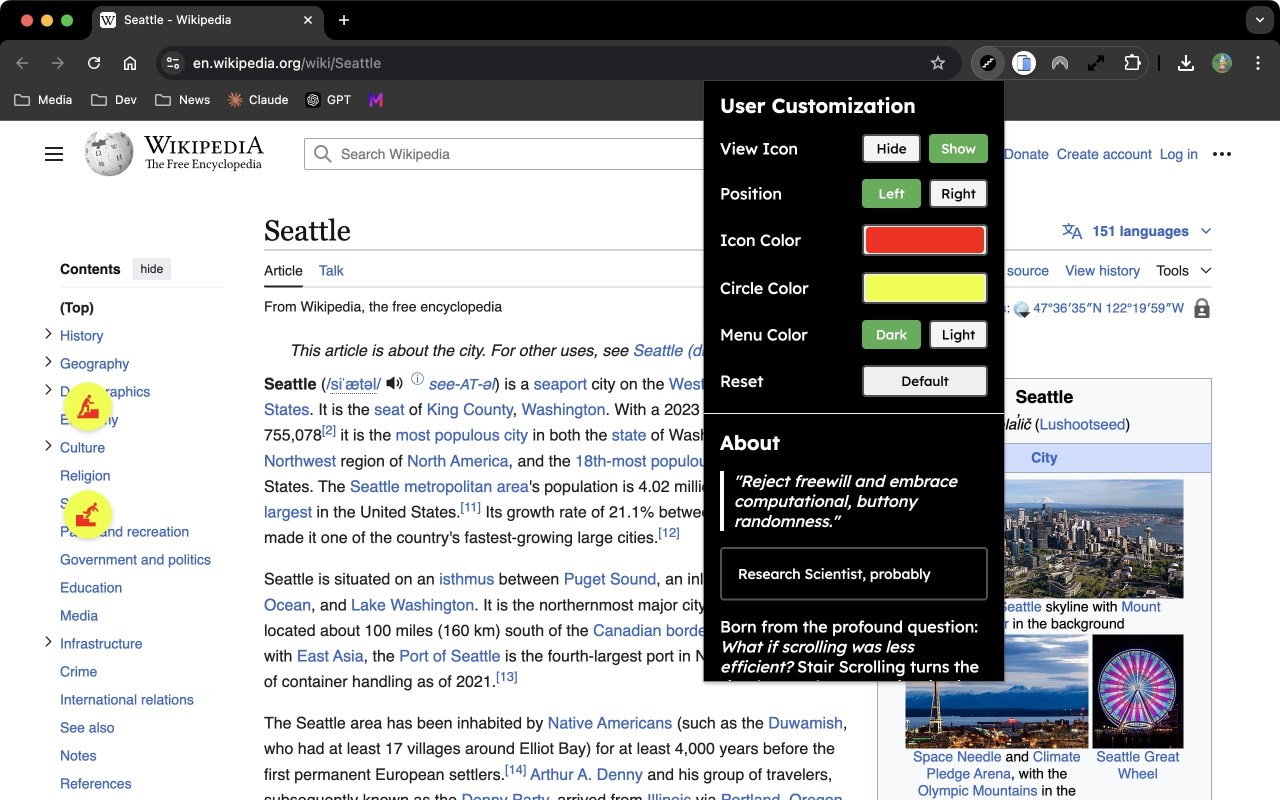Screen dimensions: 1280x800
Task: Open the GPT bookmark
Action: click(x=328, y=100)
